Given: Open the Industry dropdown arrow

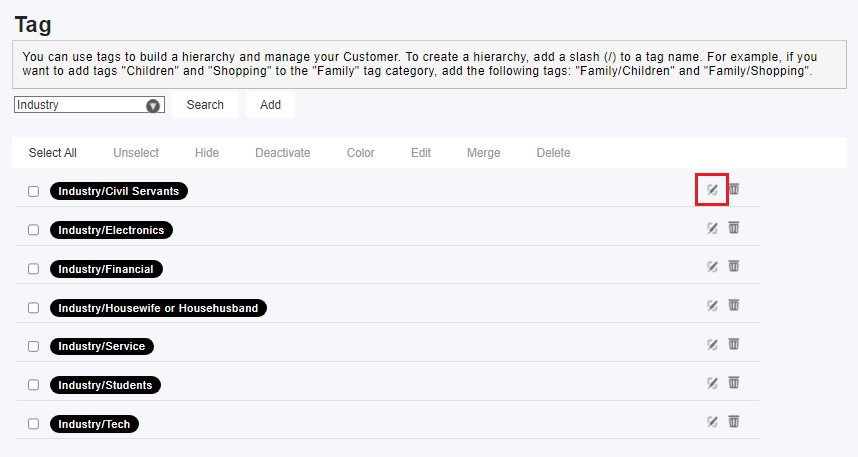Looking at the screenshot, I should (153, 106).
